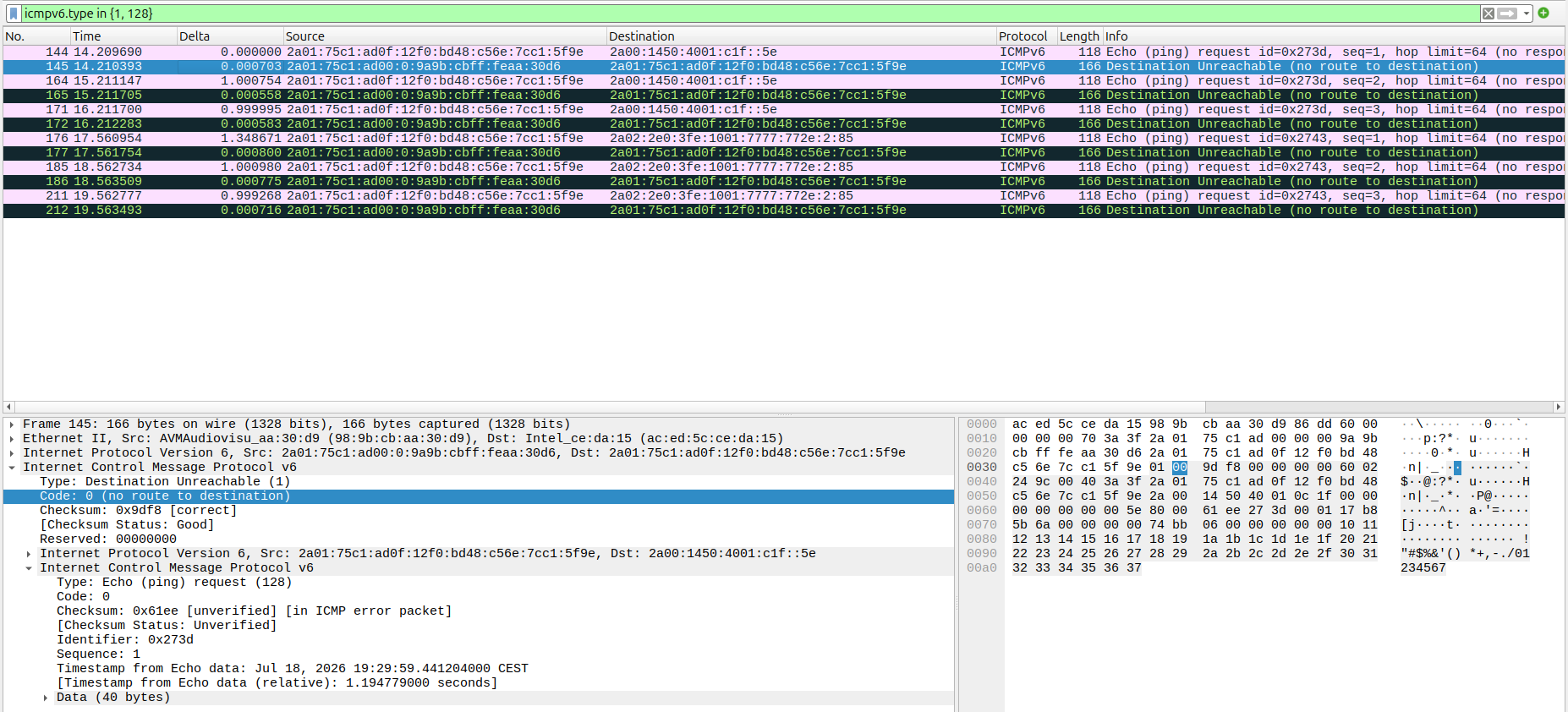The height and width of the screenshot is (712, 1568).
Task: Add a display filter button with plus icon
Action: pos(1543,13)
